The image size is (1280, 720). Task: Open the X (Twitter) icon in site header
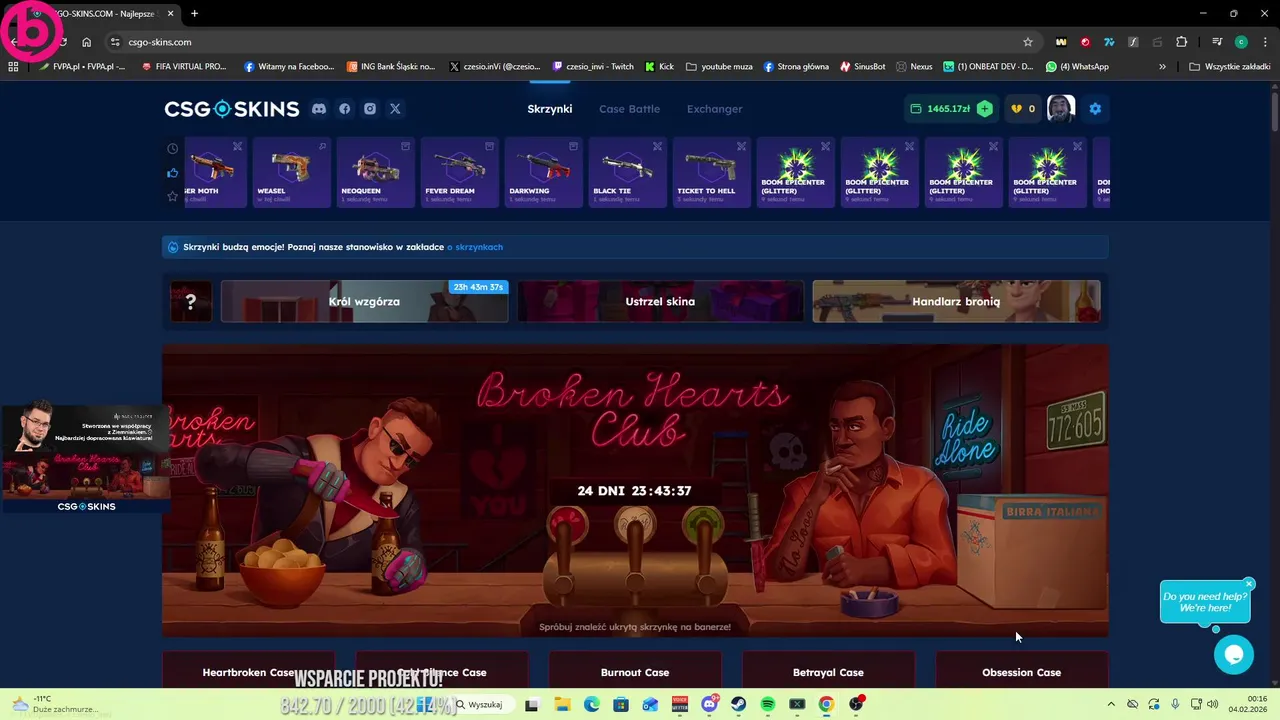pos(395,109)
